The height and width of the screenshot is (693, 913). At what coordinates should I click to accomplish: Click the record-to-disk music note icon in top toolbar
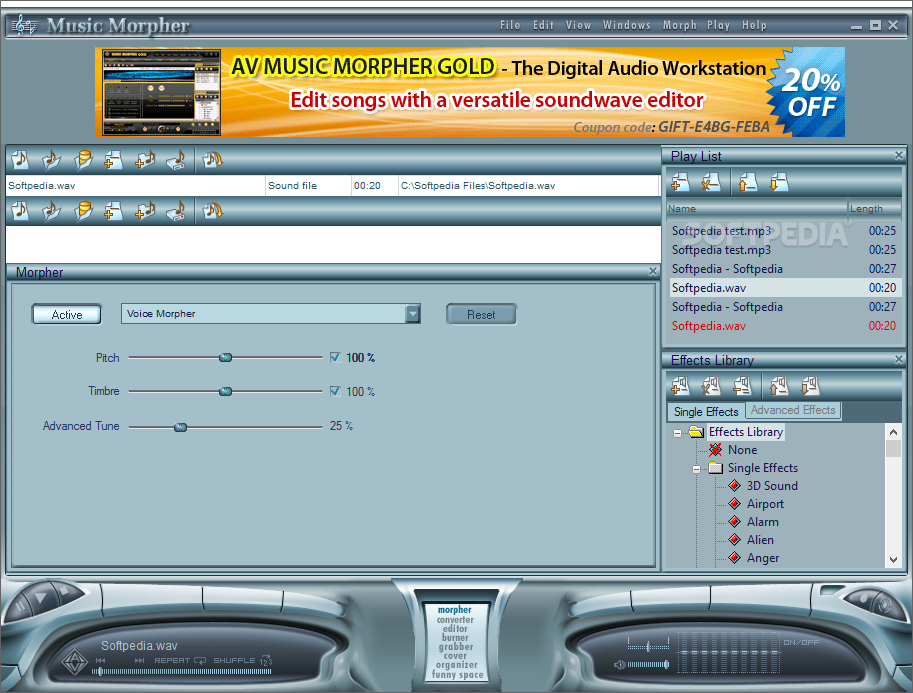point(176,160)
